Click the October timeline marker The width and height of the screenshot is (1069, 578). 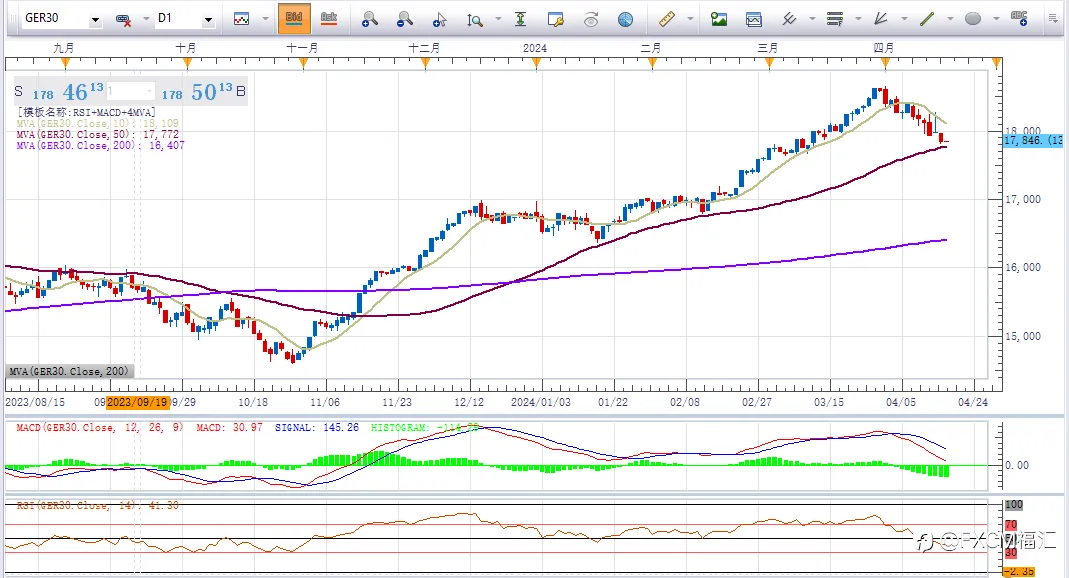[187, 63]
